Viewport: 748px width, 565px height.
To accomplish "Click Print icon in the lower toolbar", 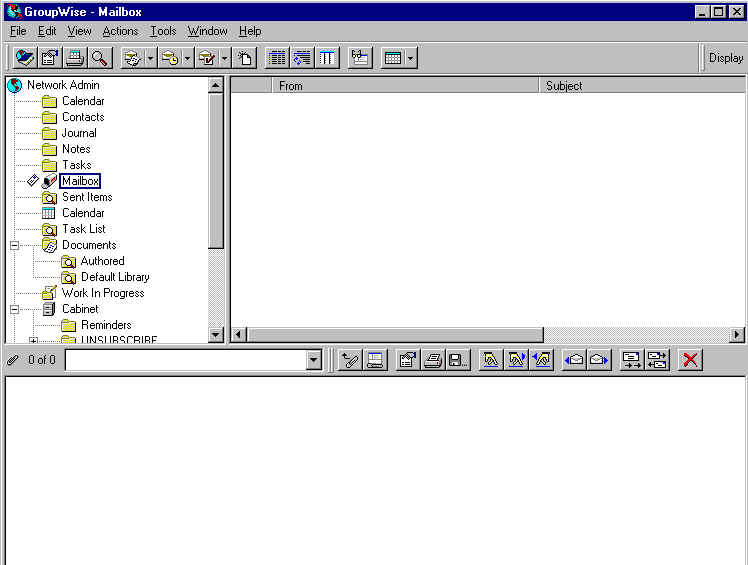I will 433,360.
